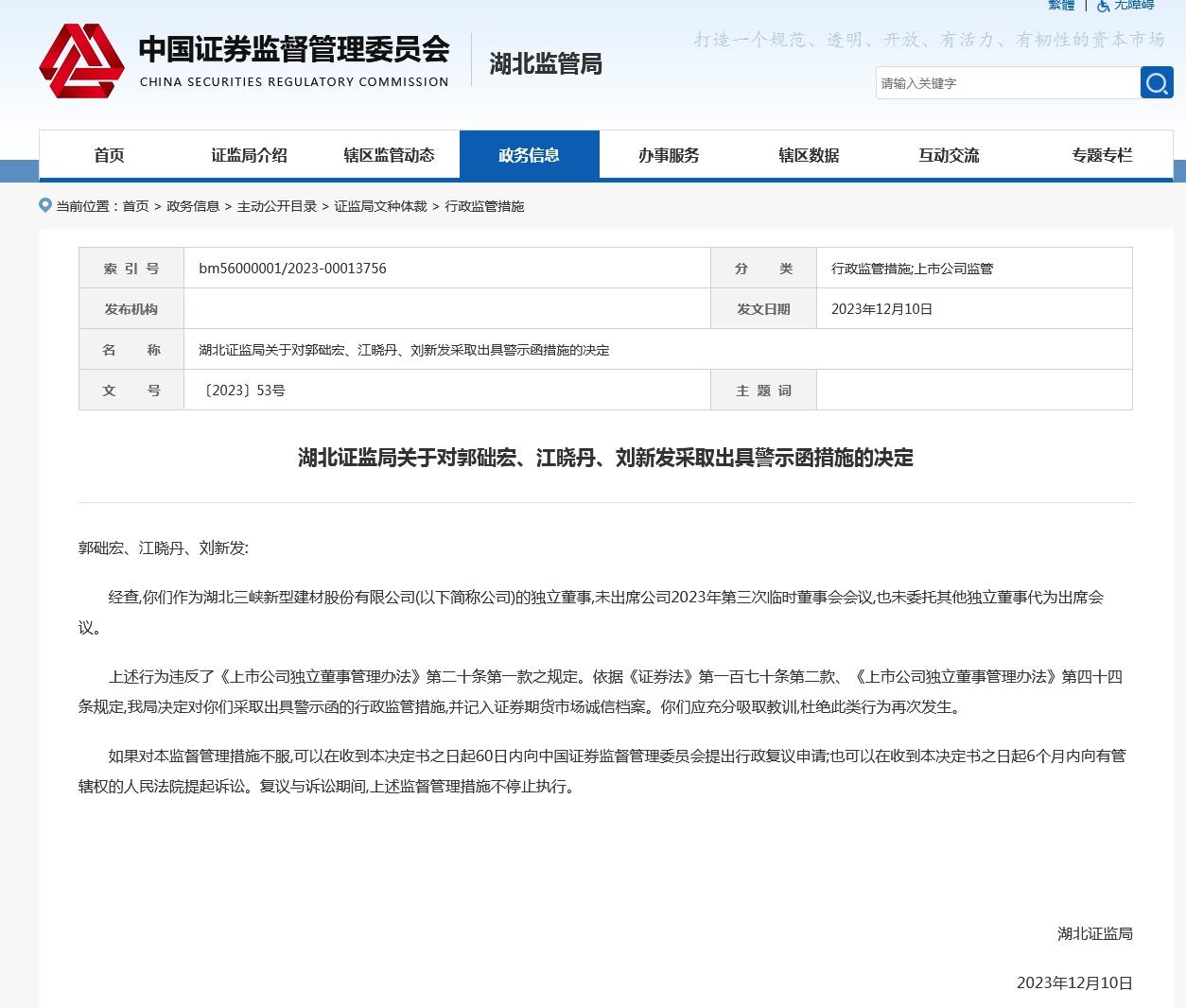The image size is (1186, 1008).
Task: Click the 发文日期 label cell
Action: (x=763, y=309)
